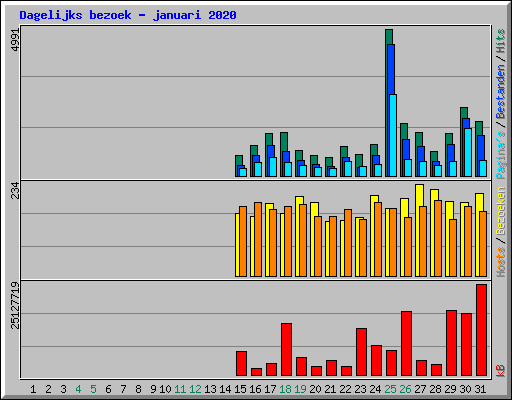The height and width of the screenshot is (400, 512).
Task: Click day label 18 on the x-axis
Action: click(x=285, y=389)
